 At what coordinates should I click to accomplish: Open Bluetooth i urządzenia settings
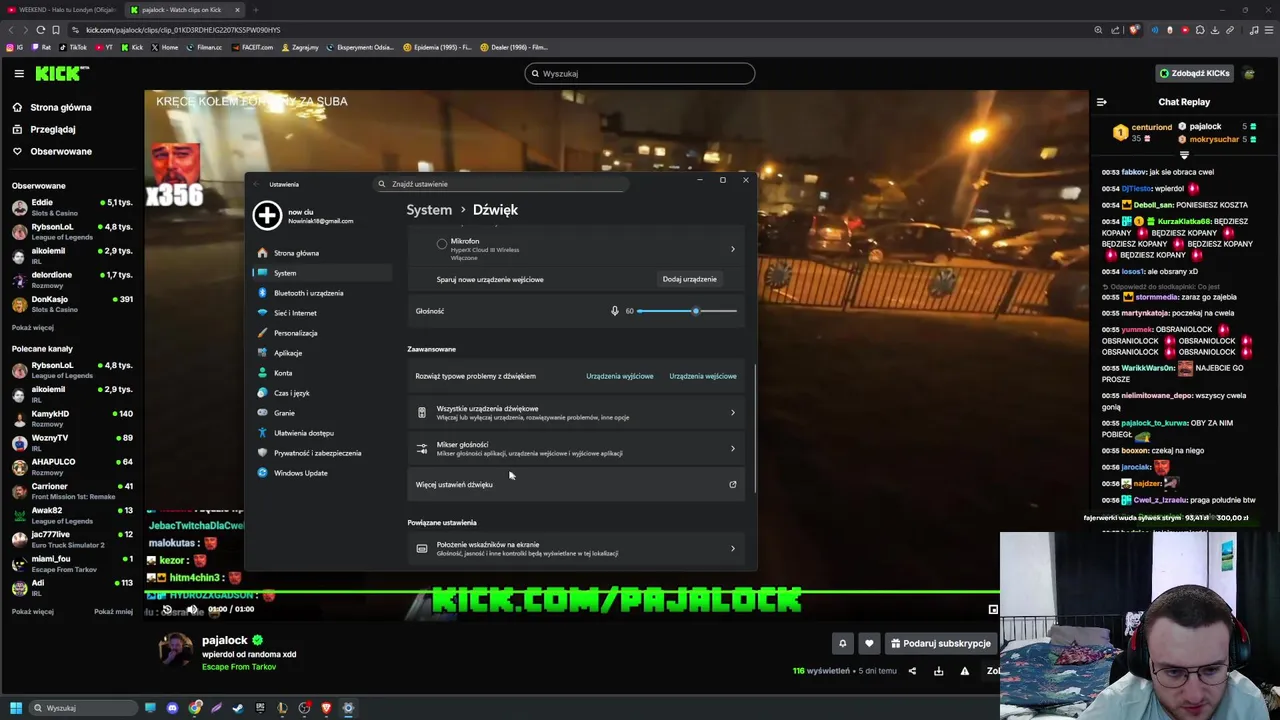321,293
